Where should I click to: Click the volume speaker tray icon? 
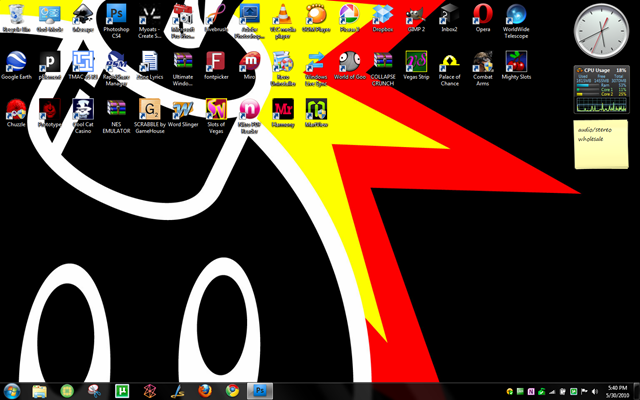coord(595,391)
